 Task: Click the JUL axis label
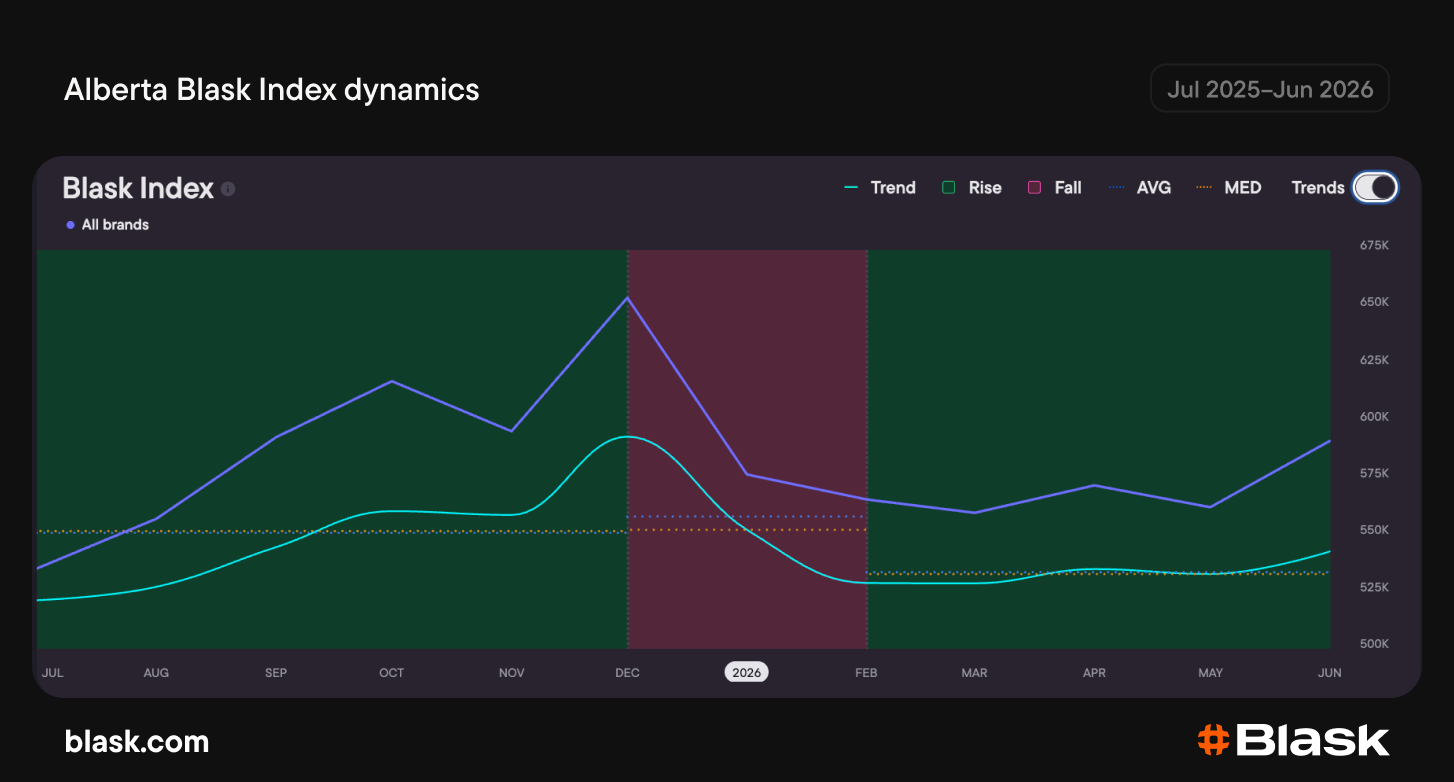(52, 673)
